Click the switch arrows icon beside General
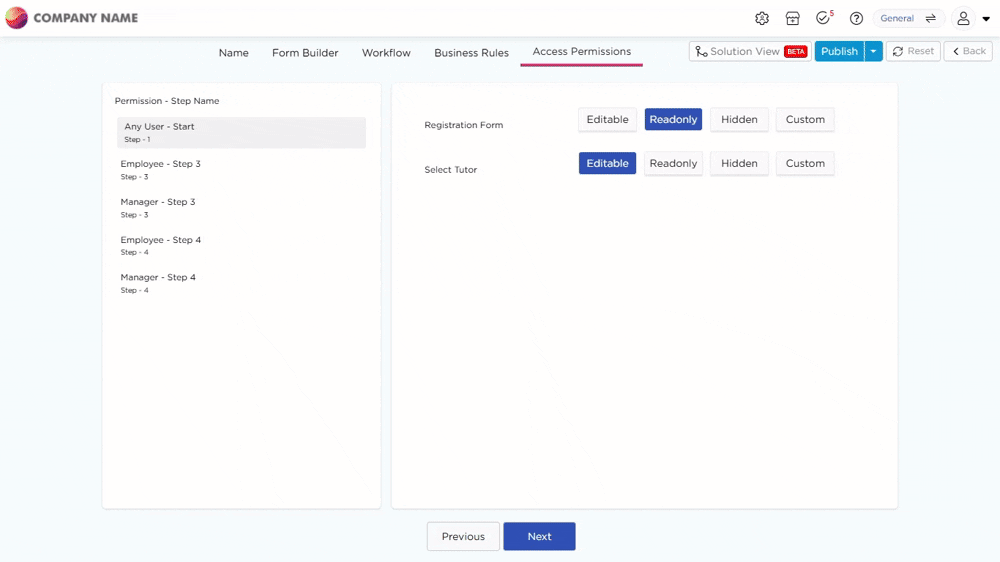Screen dimensions: 1000x562 (x=931, y=18)
